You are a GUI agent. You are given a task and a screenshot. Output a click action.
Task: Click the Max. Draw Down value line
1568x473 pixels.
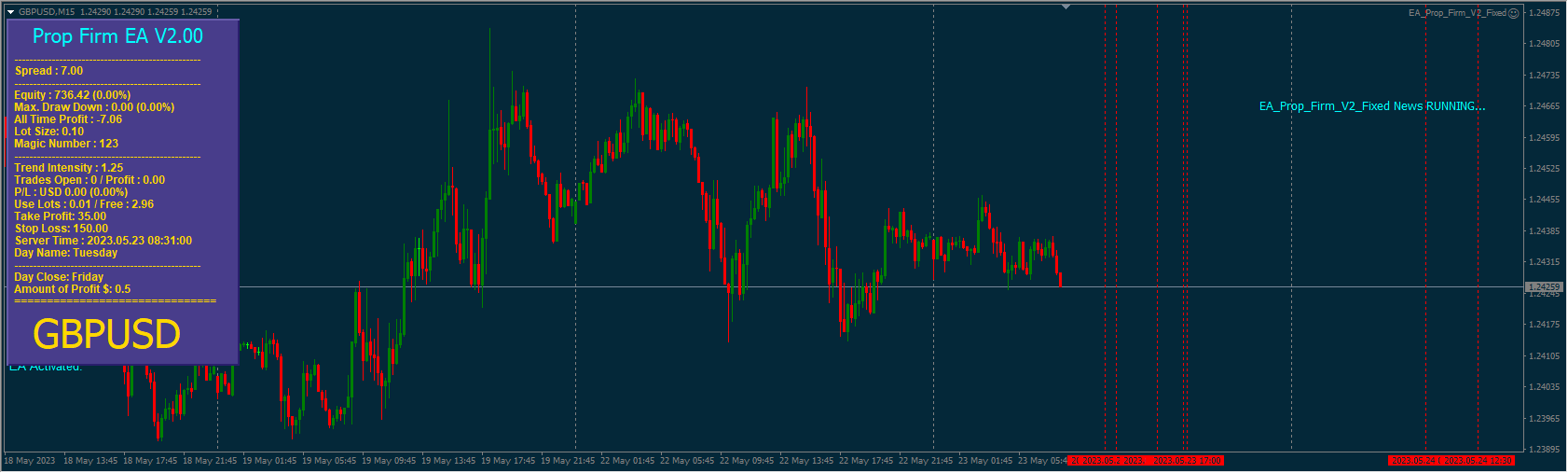(x=94, y=107)
